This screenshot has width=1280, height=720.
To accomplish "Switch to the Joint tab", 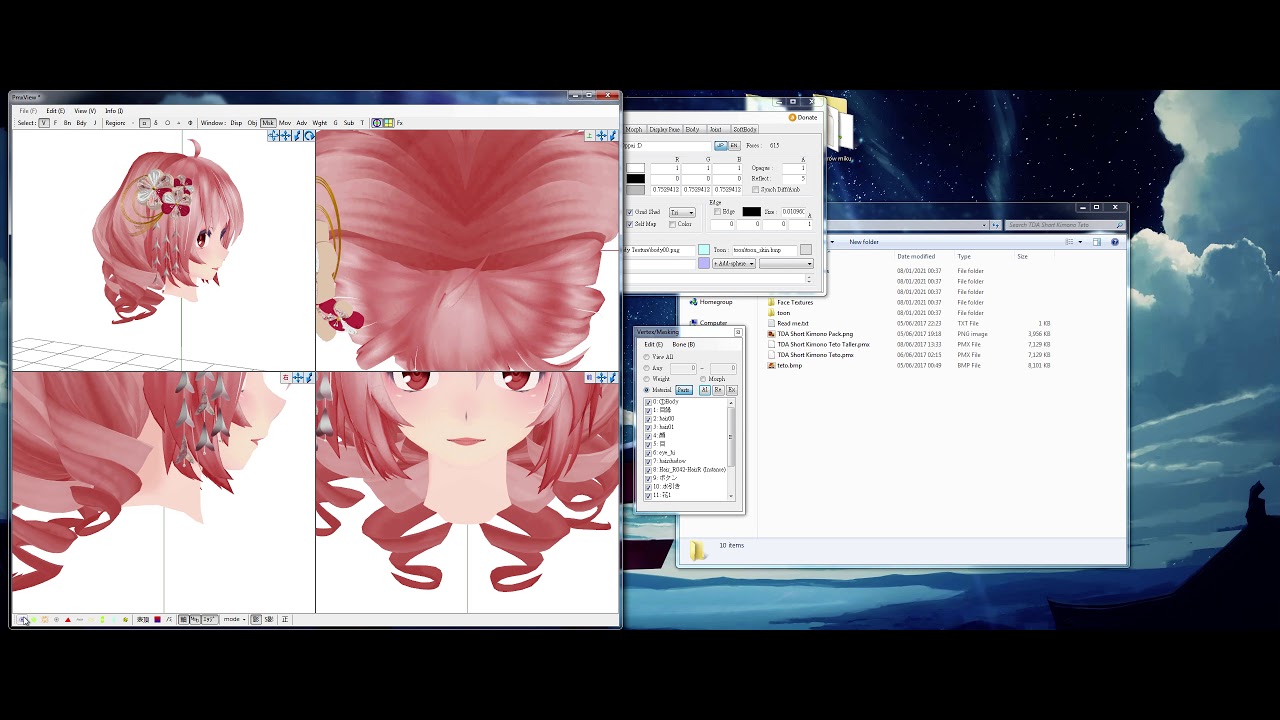I will pos(716,130).
